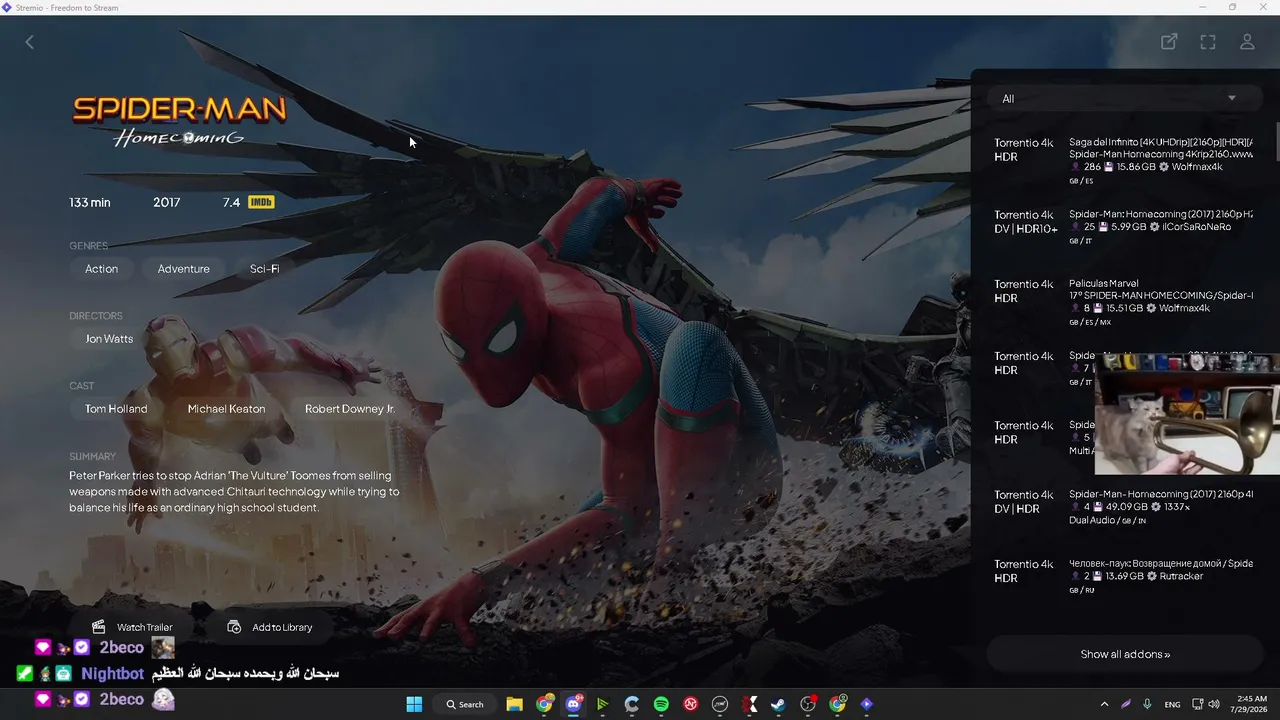The width and height of the screenshot is (1280, 720).
Task: Click the 2017 release year
Action: point(167,202)
